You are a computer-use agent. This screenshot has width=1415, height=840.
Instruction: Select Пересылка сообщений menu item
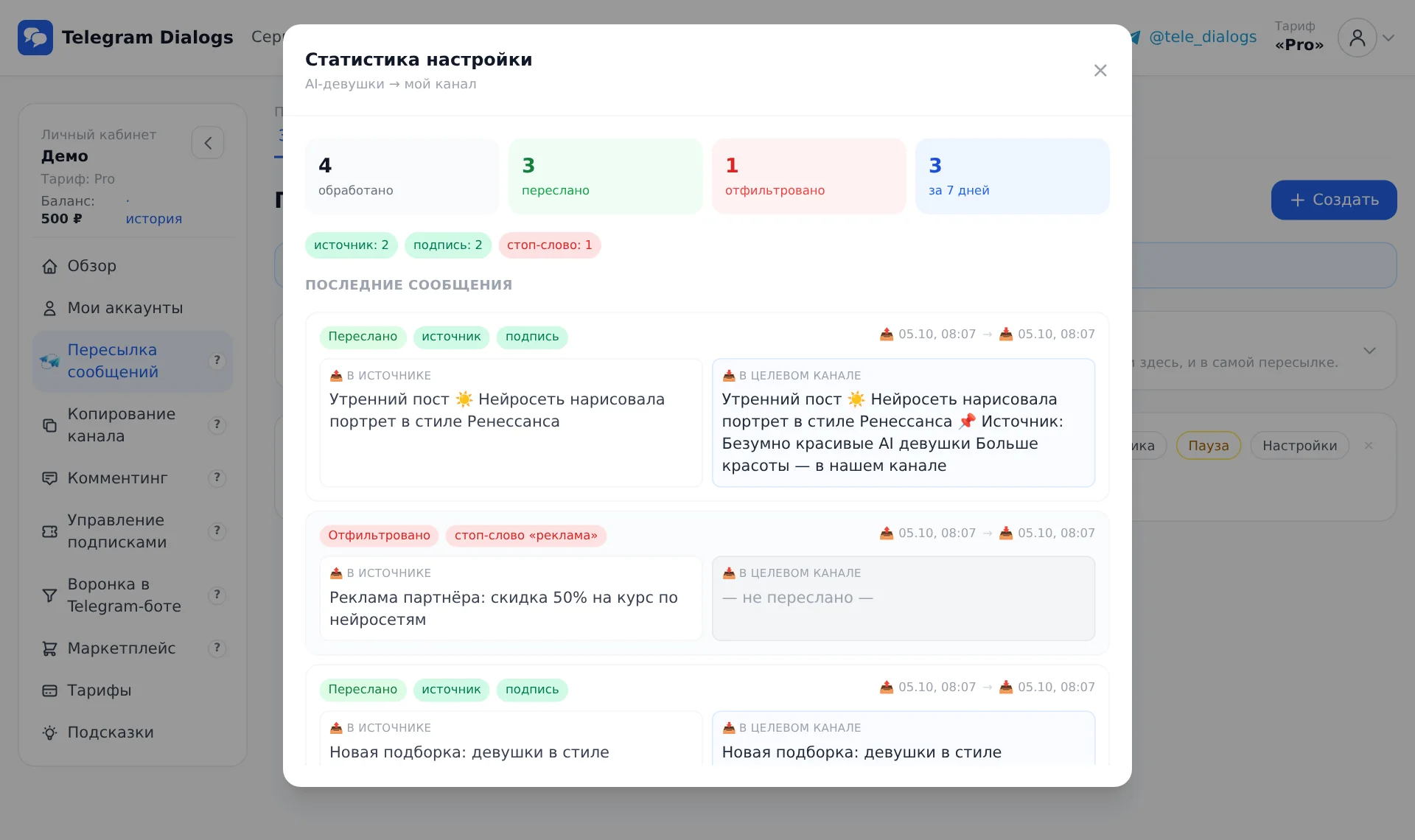pos(133,361)
